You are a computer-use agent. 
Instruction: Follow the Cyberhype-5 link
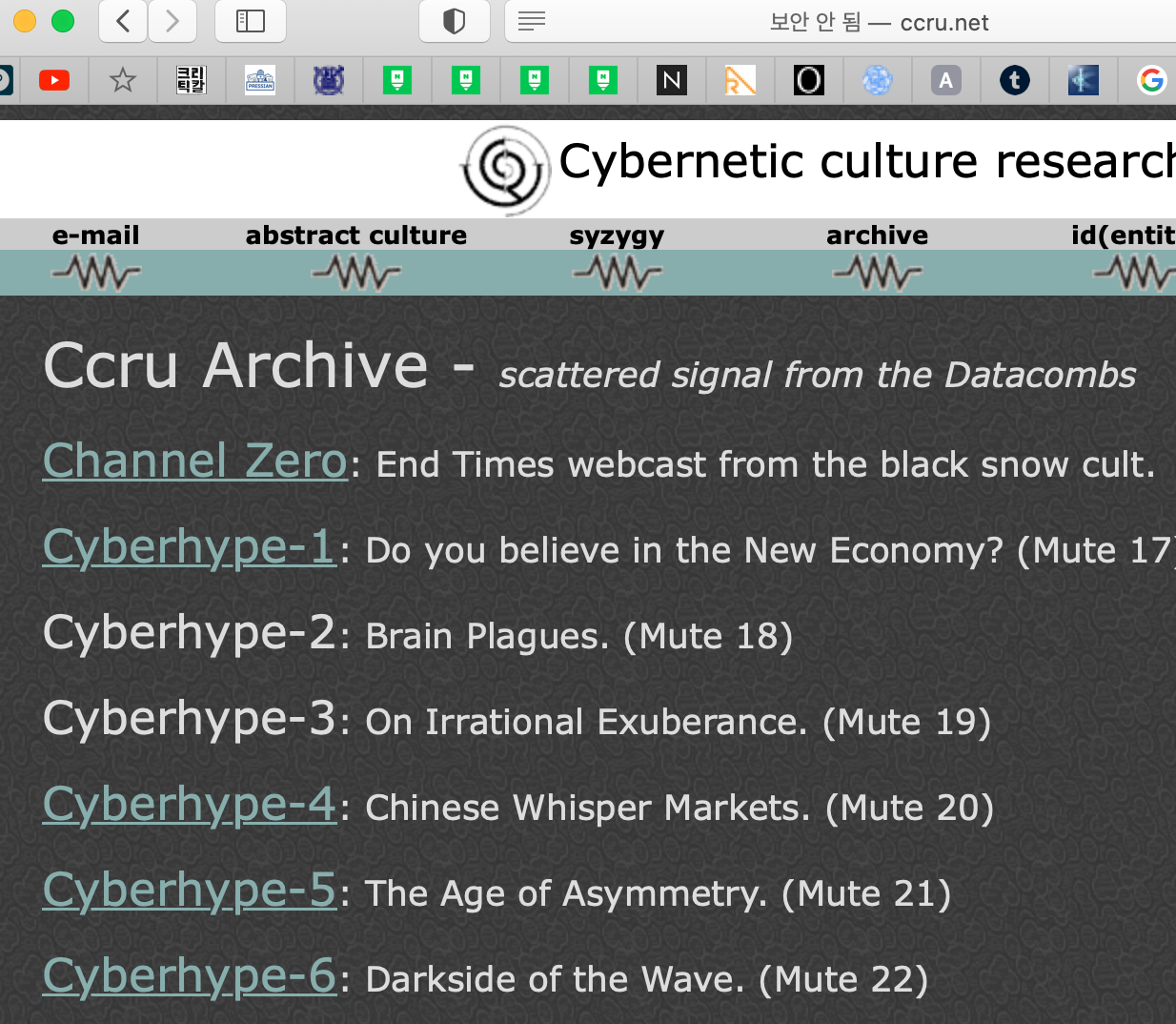190,891
